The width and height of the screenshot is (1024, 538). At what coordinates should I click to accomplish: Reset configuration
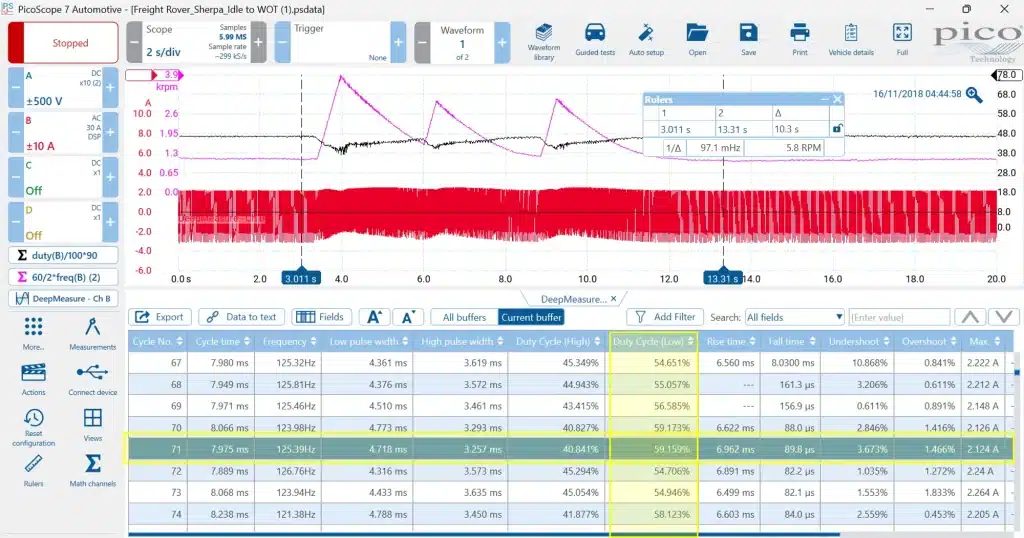tap(33, 427)
